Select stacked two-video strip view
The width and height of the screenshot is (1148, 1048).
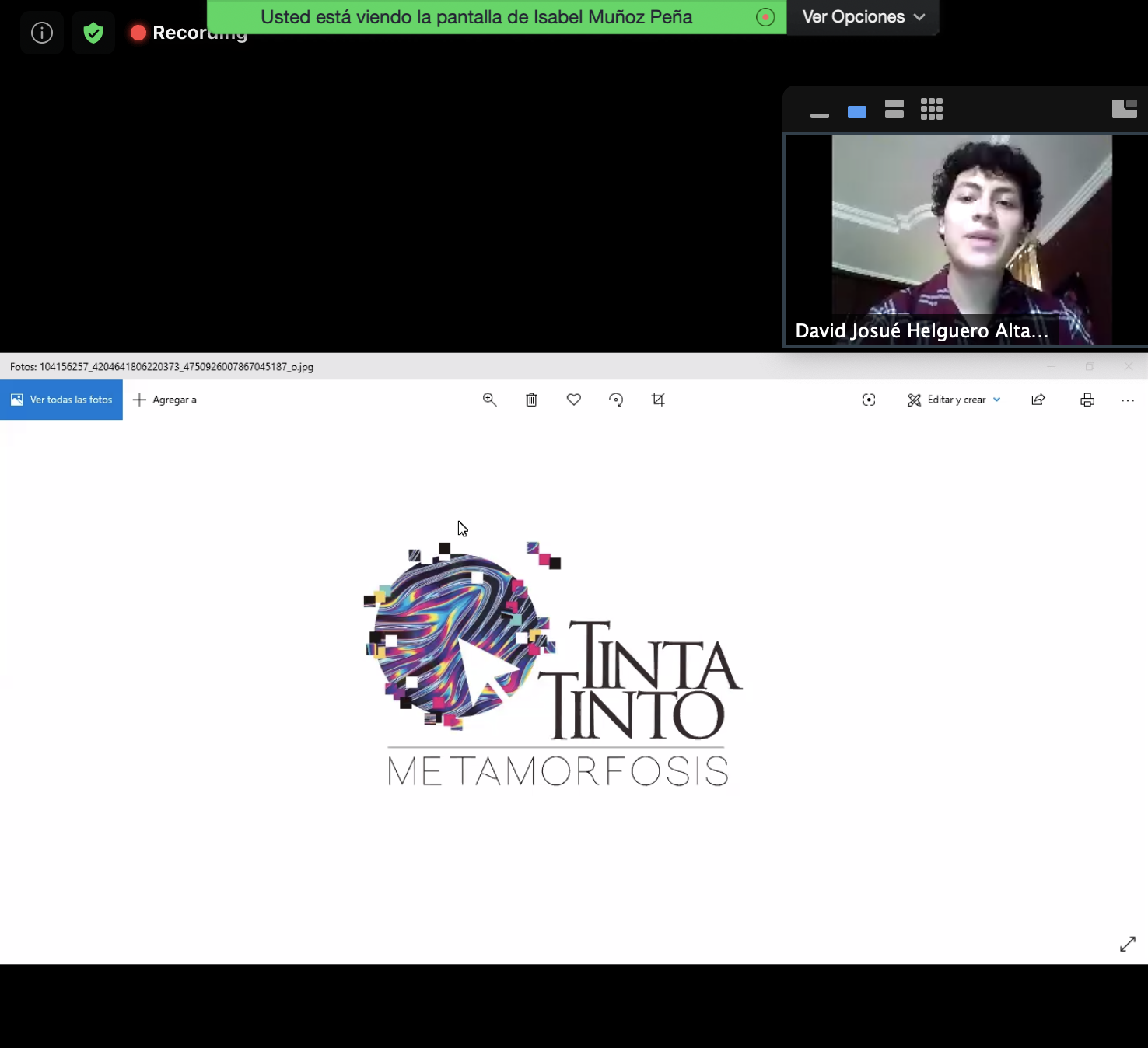[894, 109]
